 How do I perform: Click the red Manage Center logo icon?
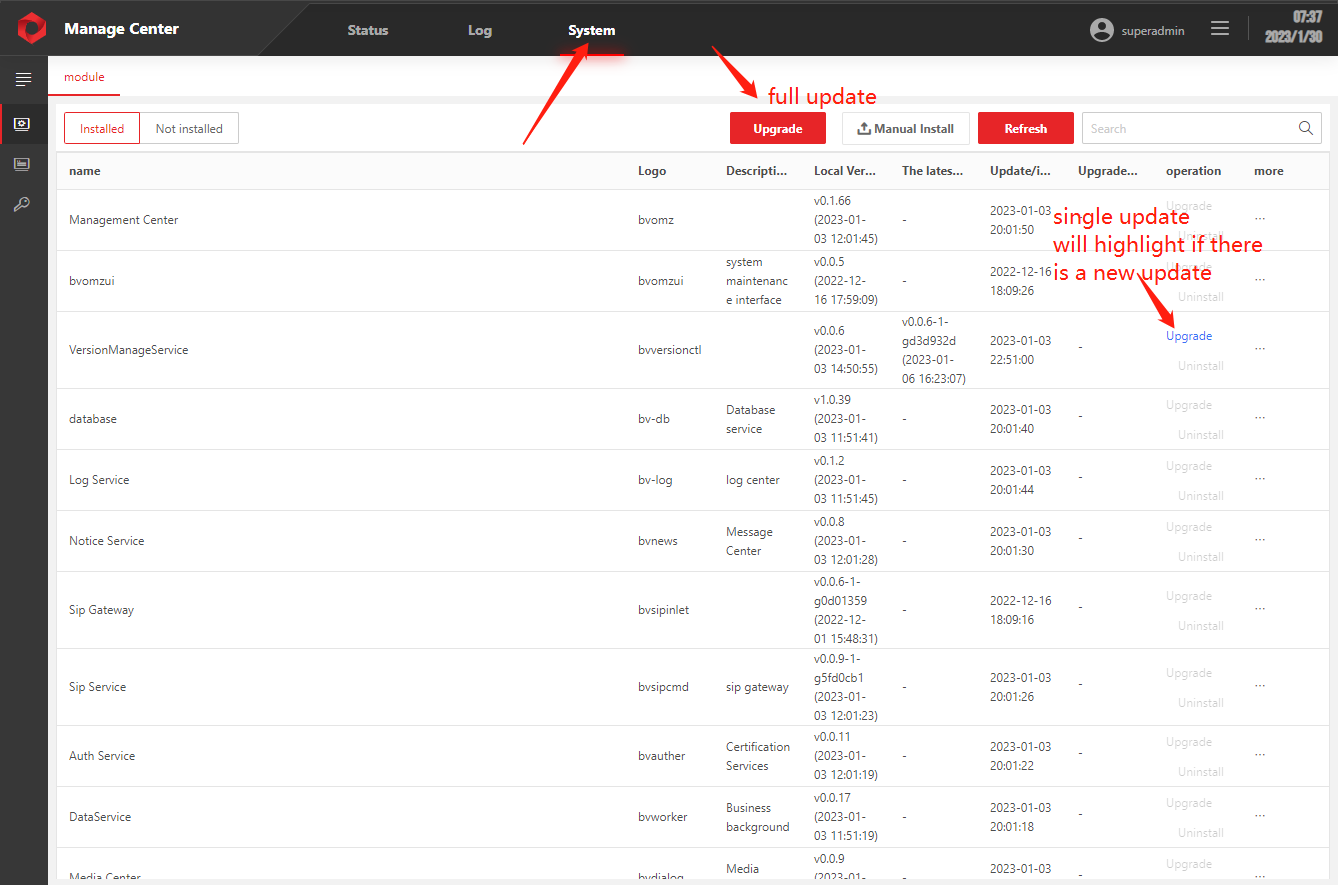(x=31, y=28)
